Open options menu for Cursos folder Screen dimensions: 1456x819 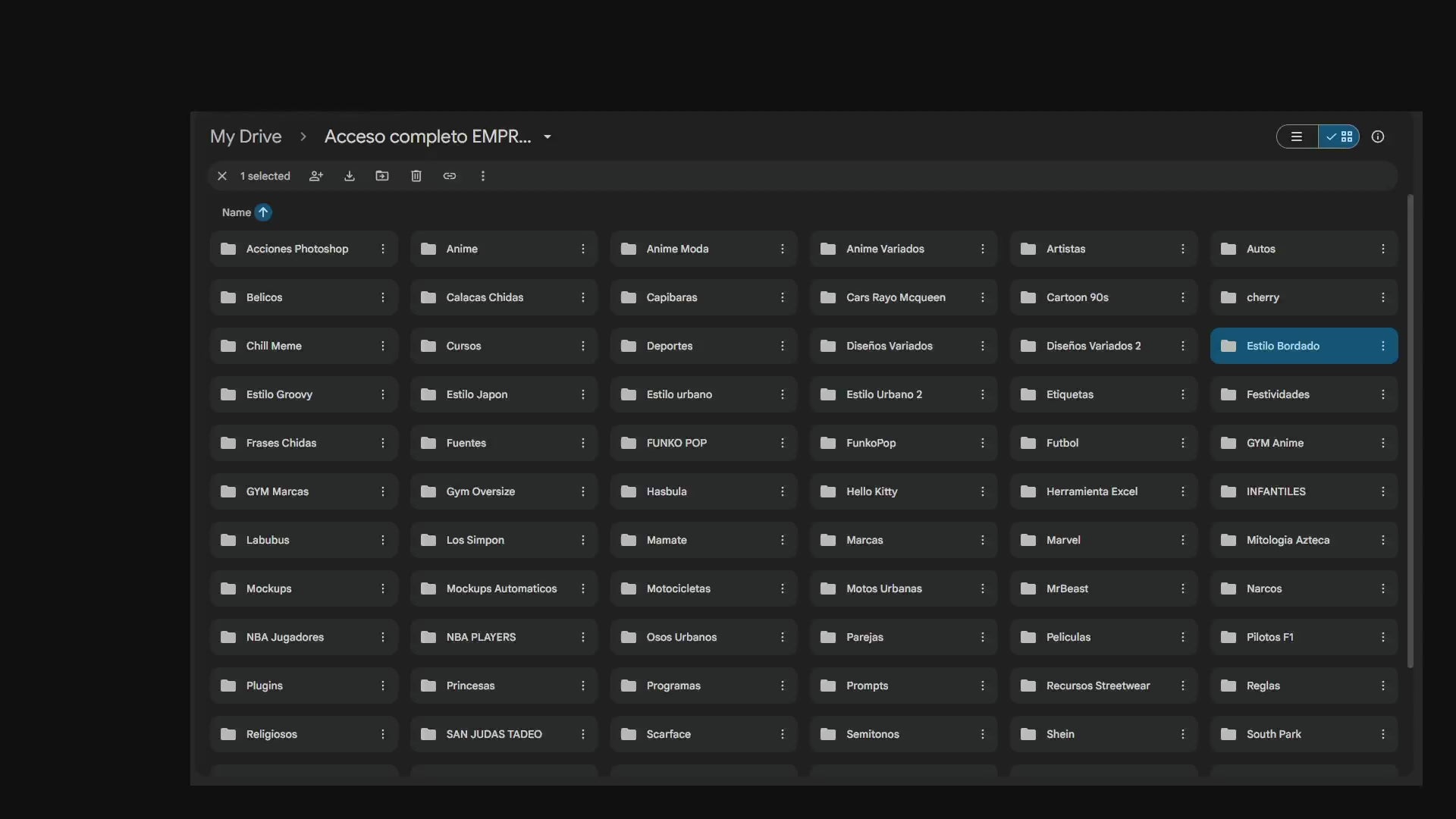pyautogui.click(x=583, y=346)
